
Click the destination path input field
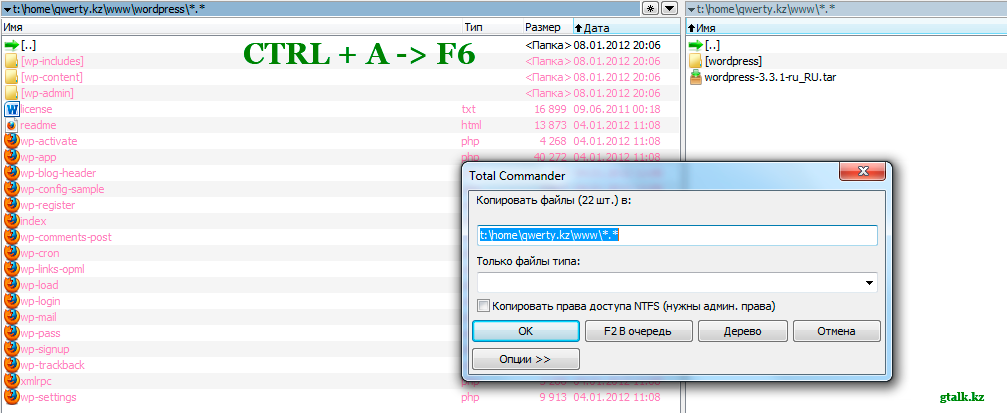click(x=678, y=235)
